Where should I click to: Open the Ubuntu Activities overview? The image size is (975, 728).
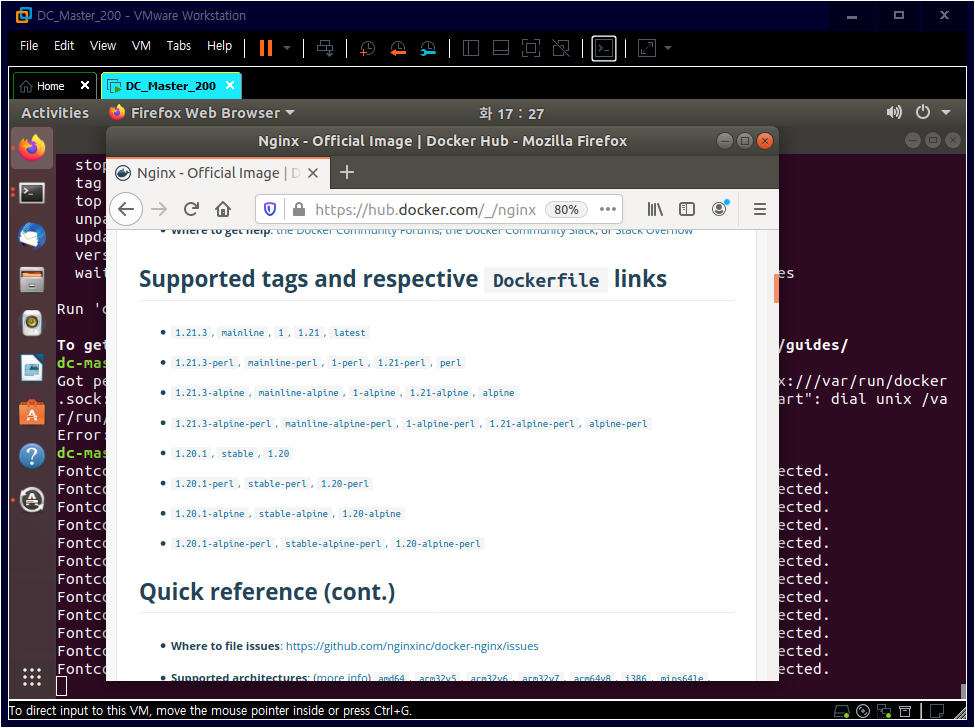point(55,113)
